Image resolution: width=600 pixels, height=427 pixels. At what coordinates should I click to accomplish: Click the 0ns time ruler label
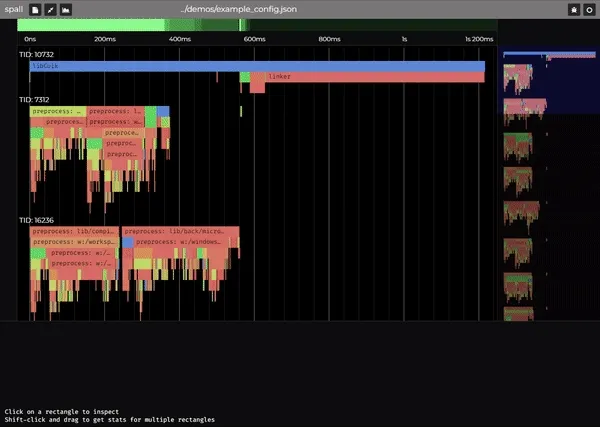point(30,39)
